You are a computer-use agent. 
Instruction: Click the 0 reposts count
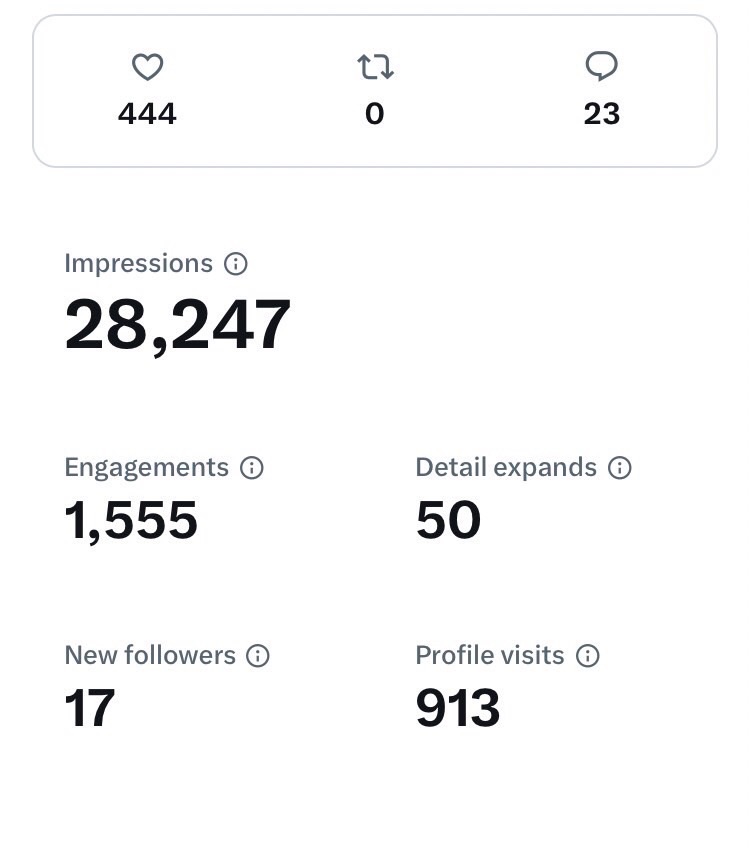tap(375, 114)
